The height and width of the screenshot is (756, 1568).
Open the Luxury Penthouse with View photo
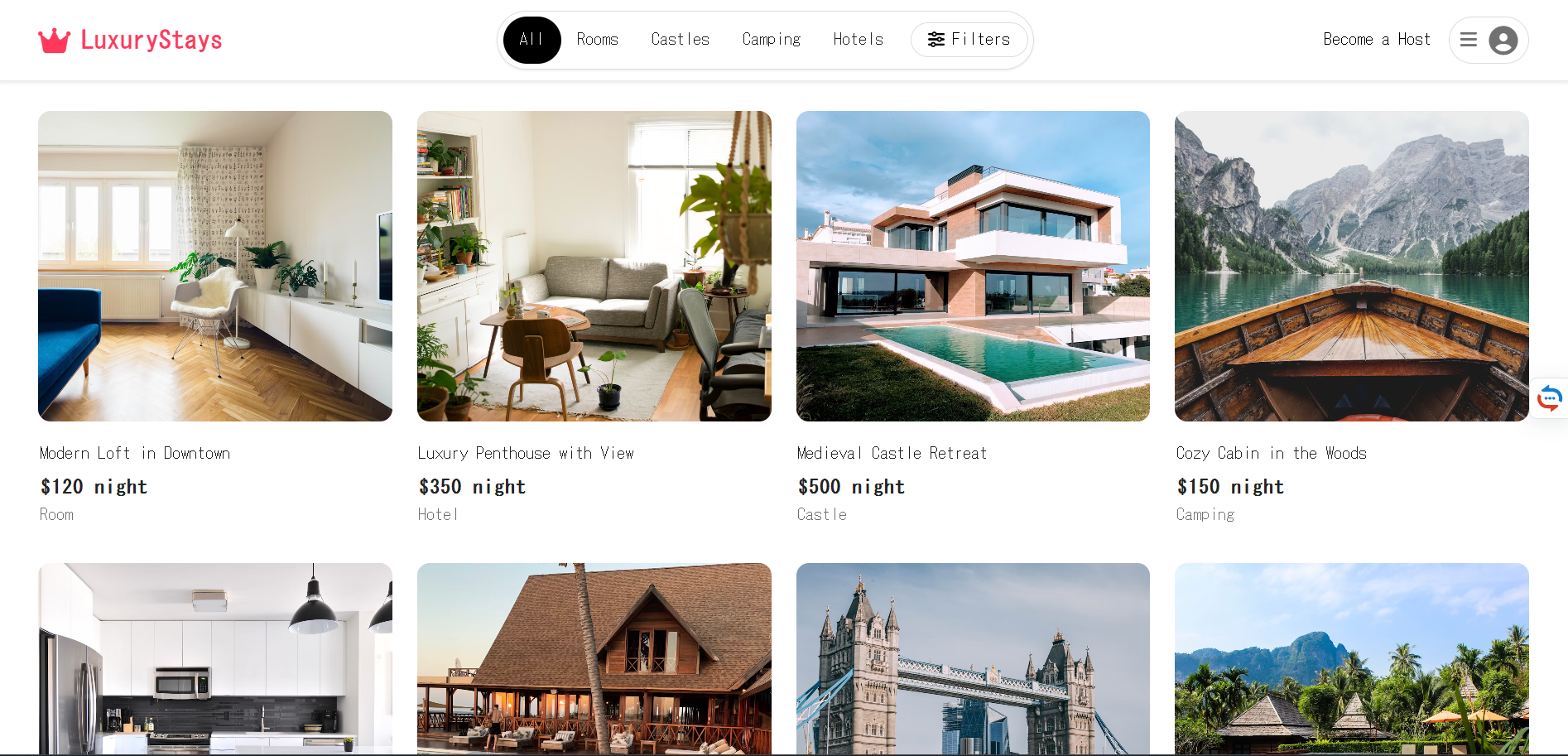tap(594, 266)
